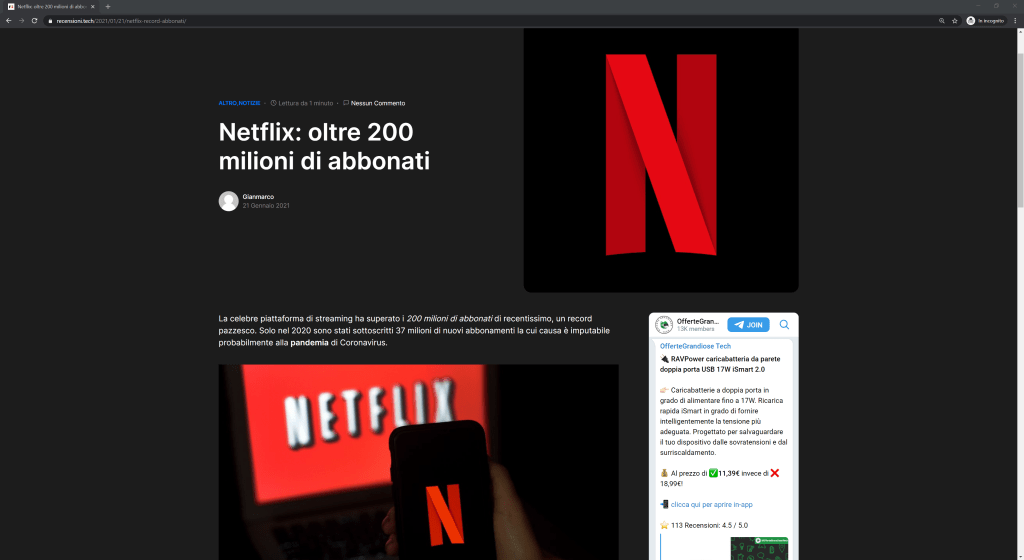Open the ALTRO category link
1024x560 pixels.
pos(227,103)
